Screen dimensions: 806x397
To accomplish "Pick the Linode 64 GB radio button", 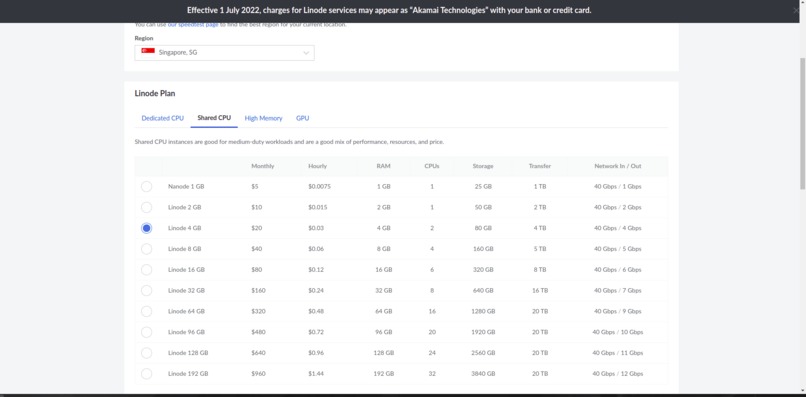I will (x=146, y=311).
